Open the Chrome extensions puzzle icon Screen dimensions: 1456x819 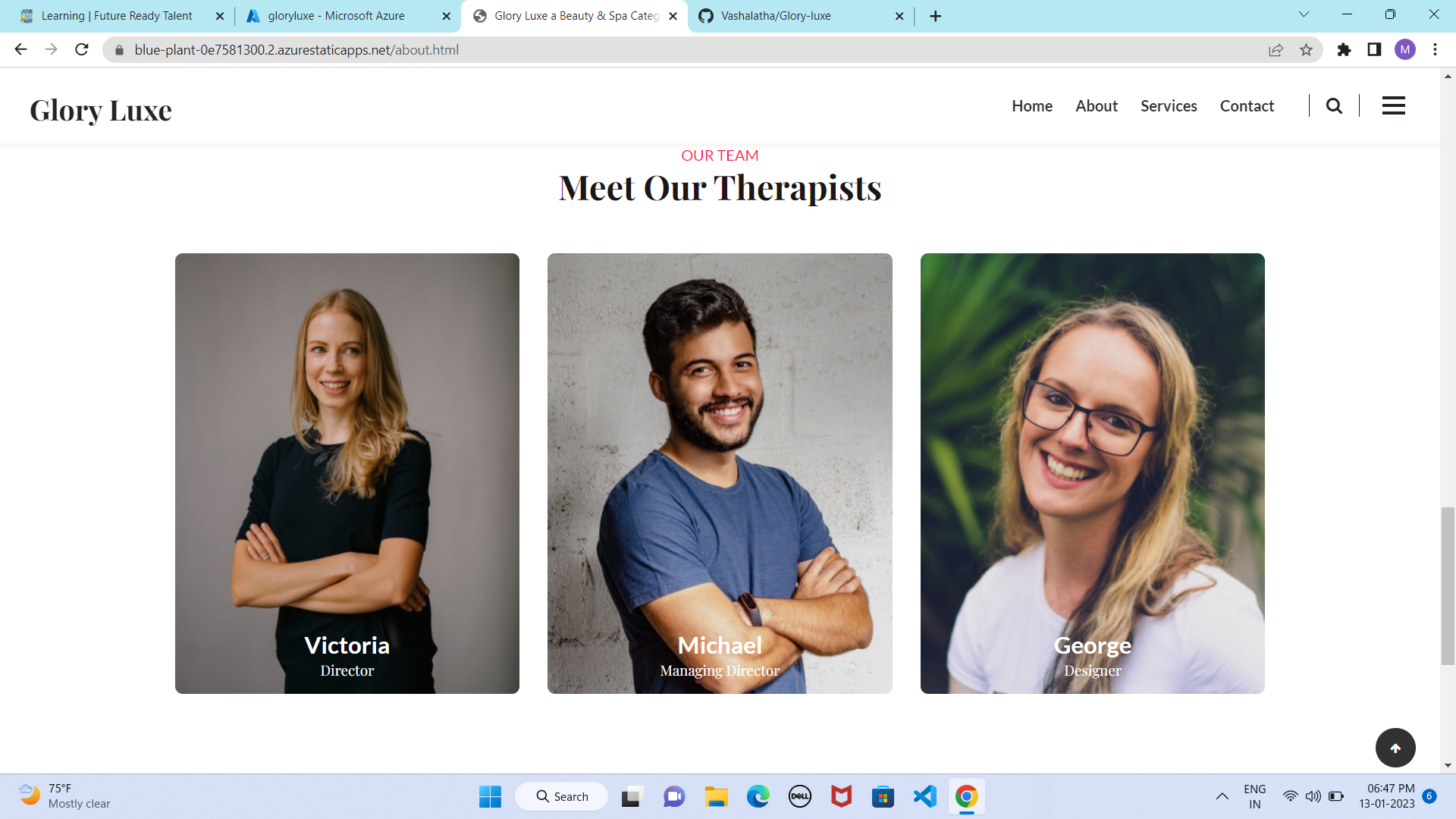1344,50
